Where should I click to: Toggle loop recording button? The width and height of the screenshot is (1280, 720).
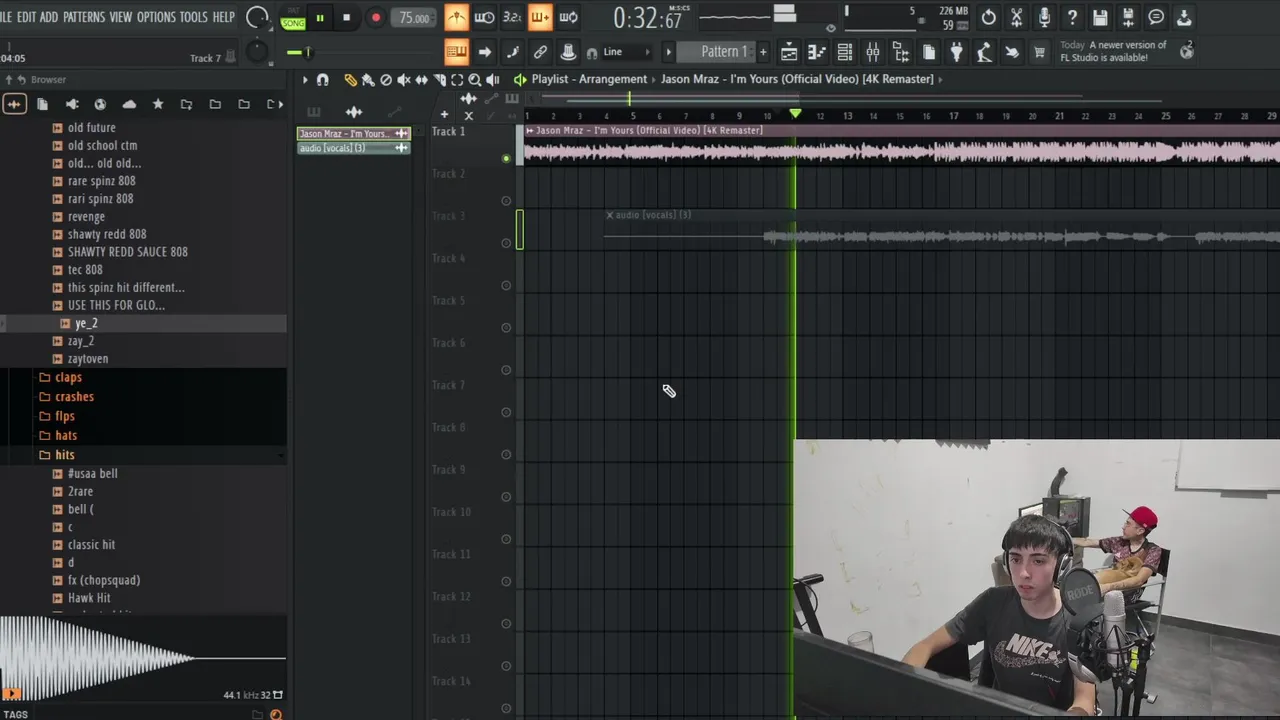(568, 17)
